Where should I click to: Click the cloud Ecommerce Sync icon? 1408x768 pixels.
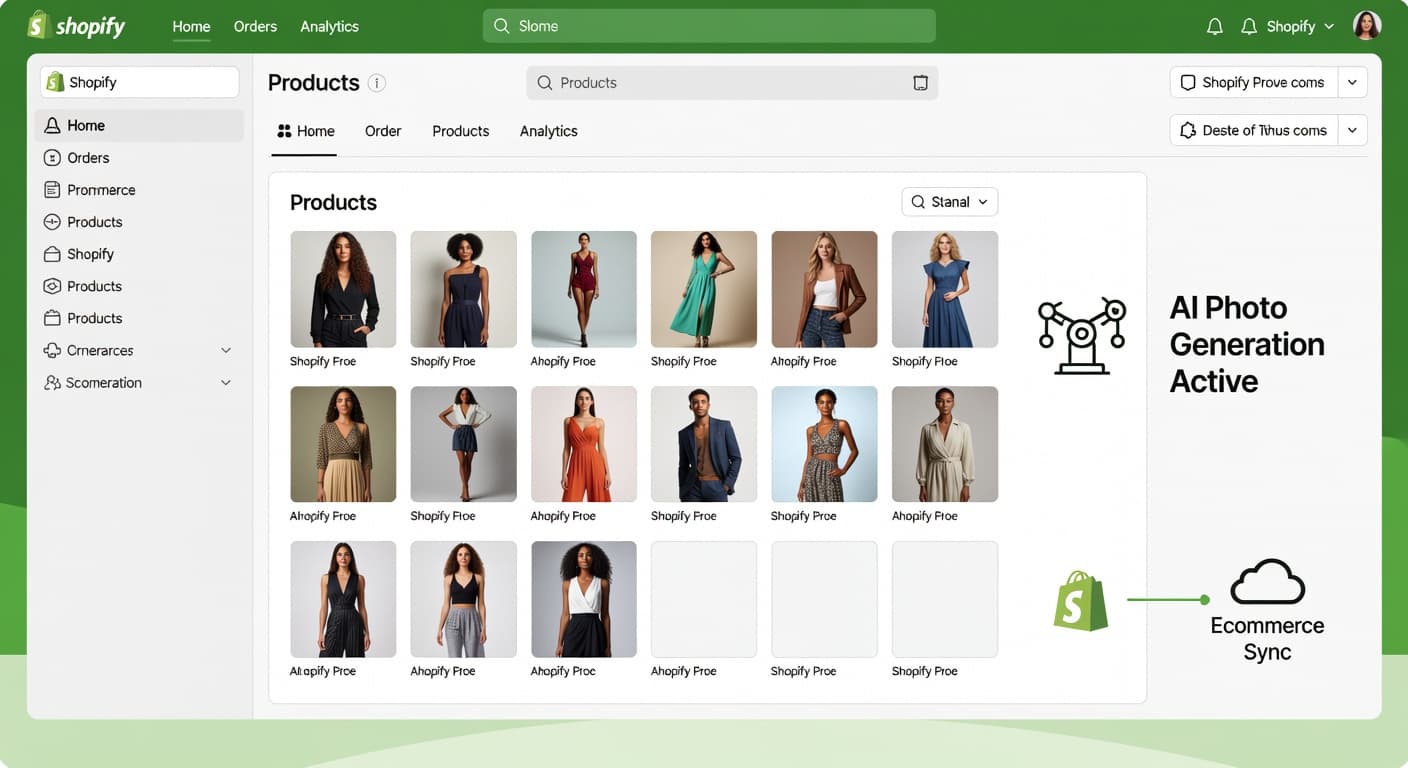pyautogui.click(x=1268, y=582)
